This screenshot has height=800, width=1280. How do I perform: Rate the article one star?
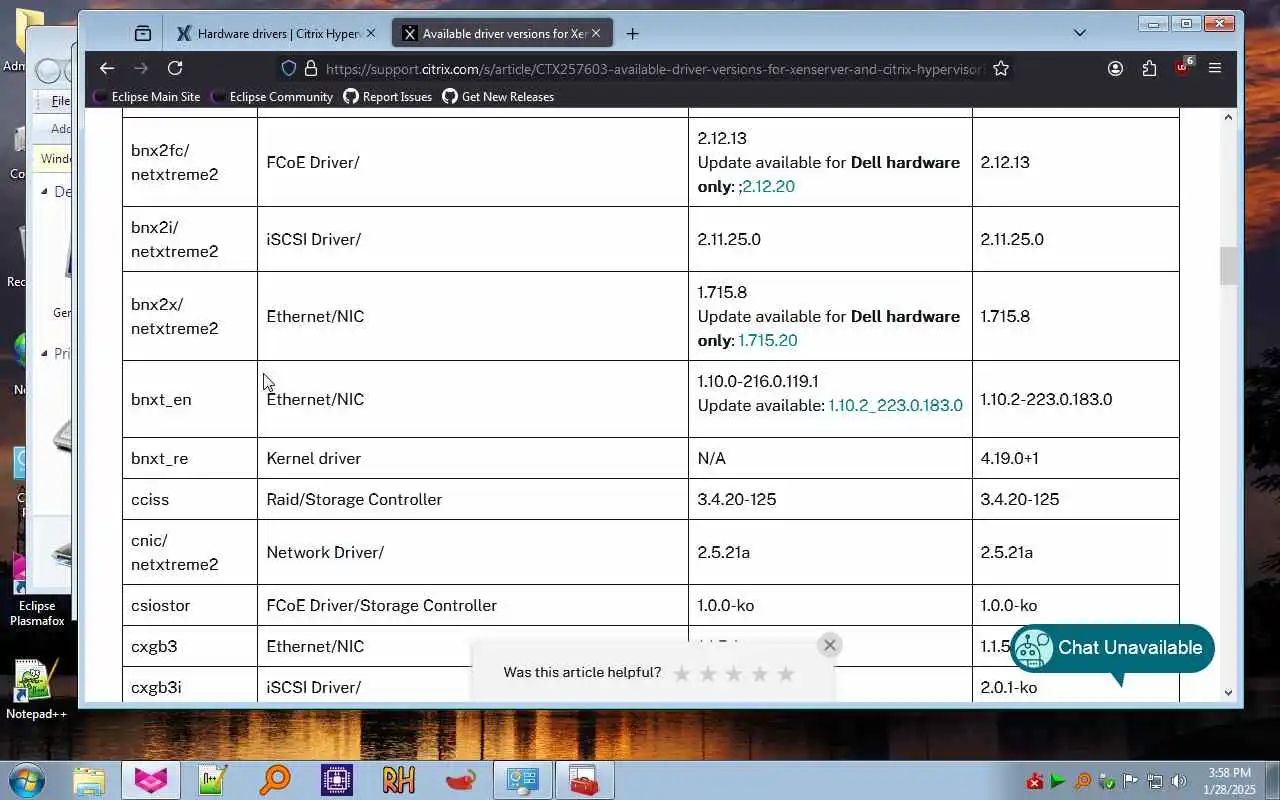682,673
